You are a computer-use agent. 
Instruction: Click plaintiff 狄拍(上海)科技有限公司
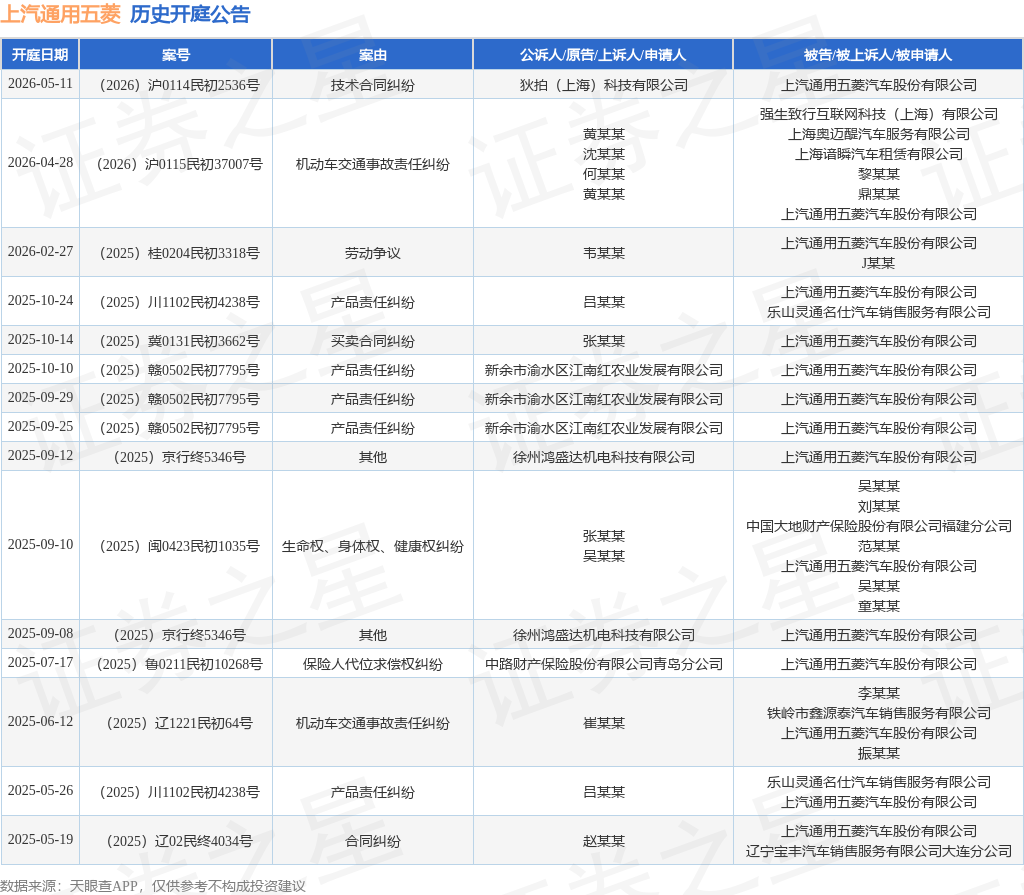(603, 85)
